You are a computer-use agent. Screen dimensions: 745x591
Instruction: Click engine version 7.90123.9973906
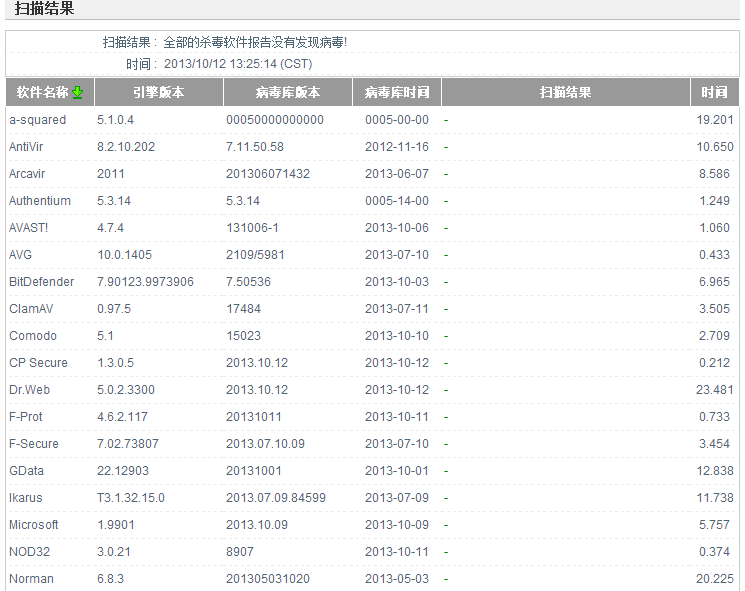pos(145,282)
